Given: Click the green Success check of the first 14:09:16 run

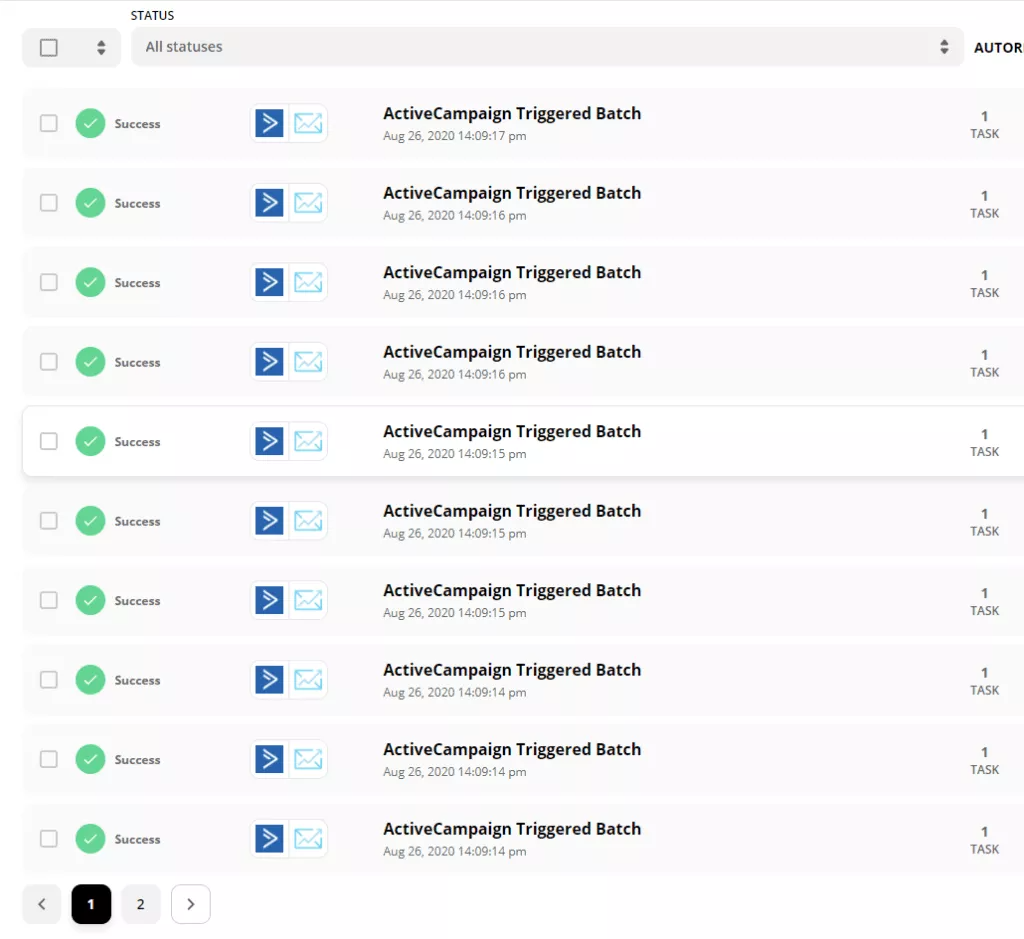Looking at the screenshot, I should point(90,202).
